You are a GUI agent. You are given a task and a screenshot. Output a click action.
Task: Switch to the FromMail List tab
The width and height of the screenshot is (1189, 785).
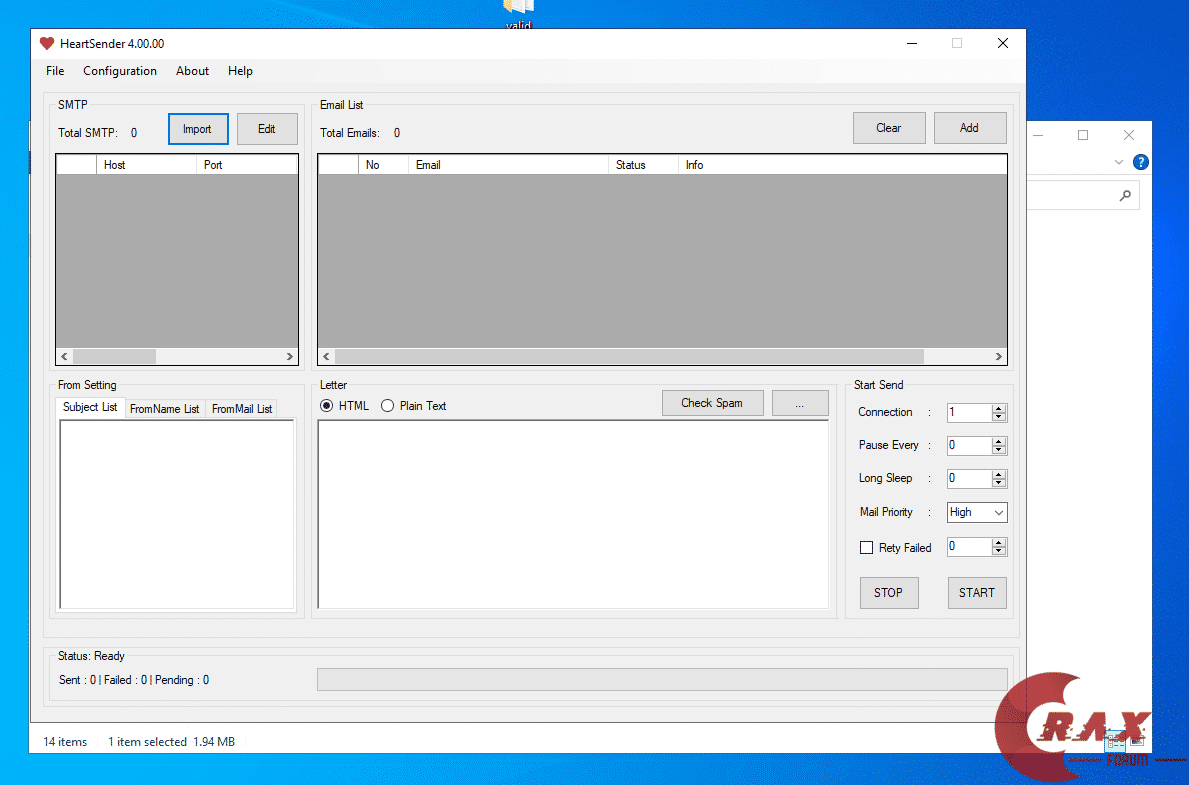242,409
